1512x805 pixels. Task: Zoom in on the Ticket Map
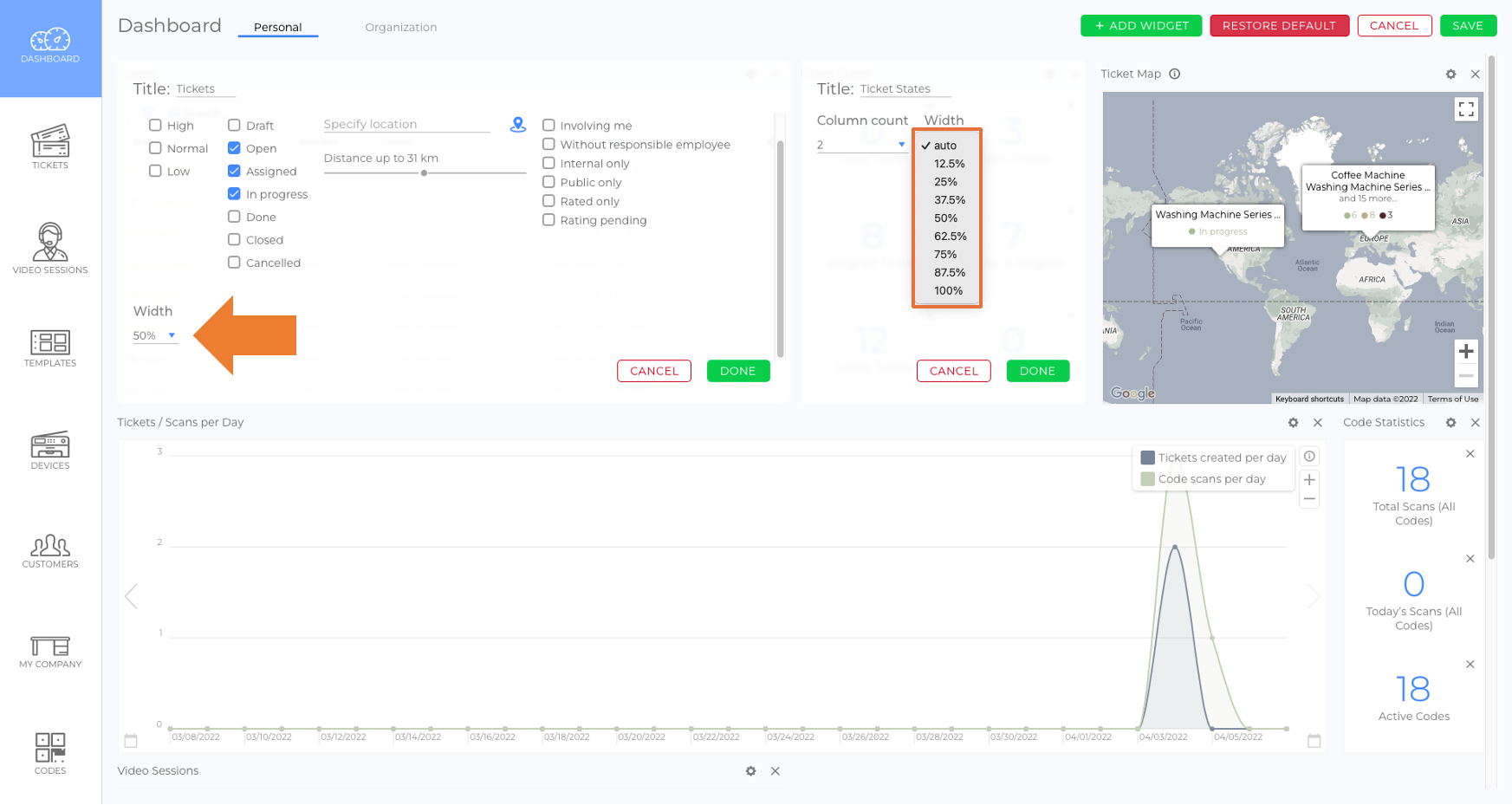[x=1466, y=351]
